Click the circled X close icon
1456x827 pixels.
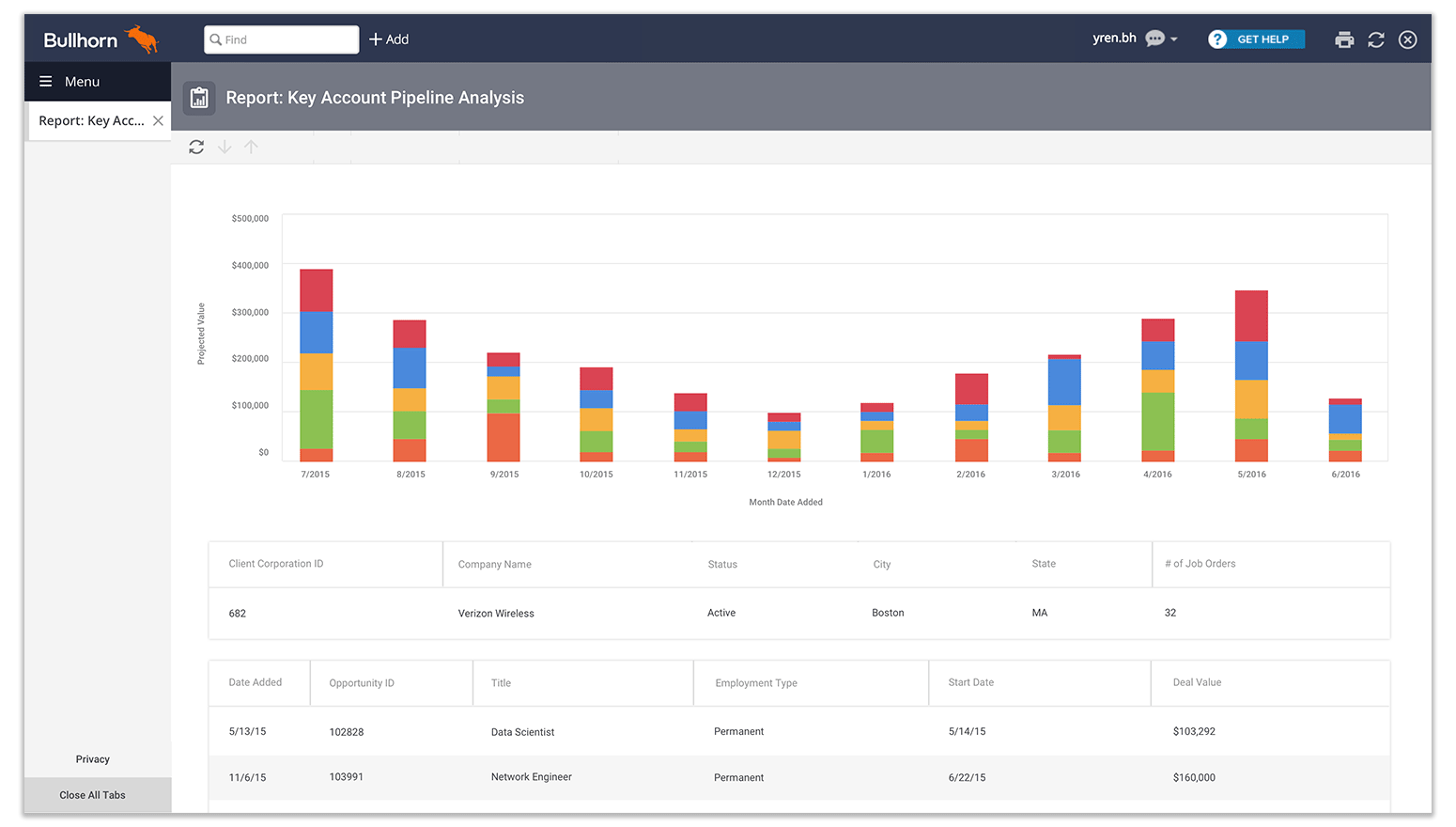1407,39
